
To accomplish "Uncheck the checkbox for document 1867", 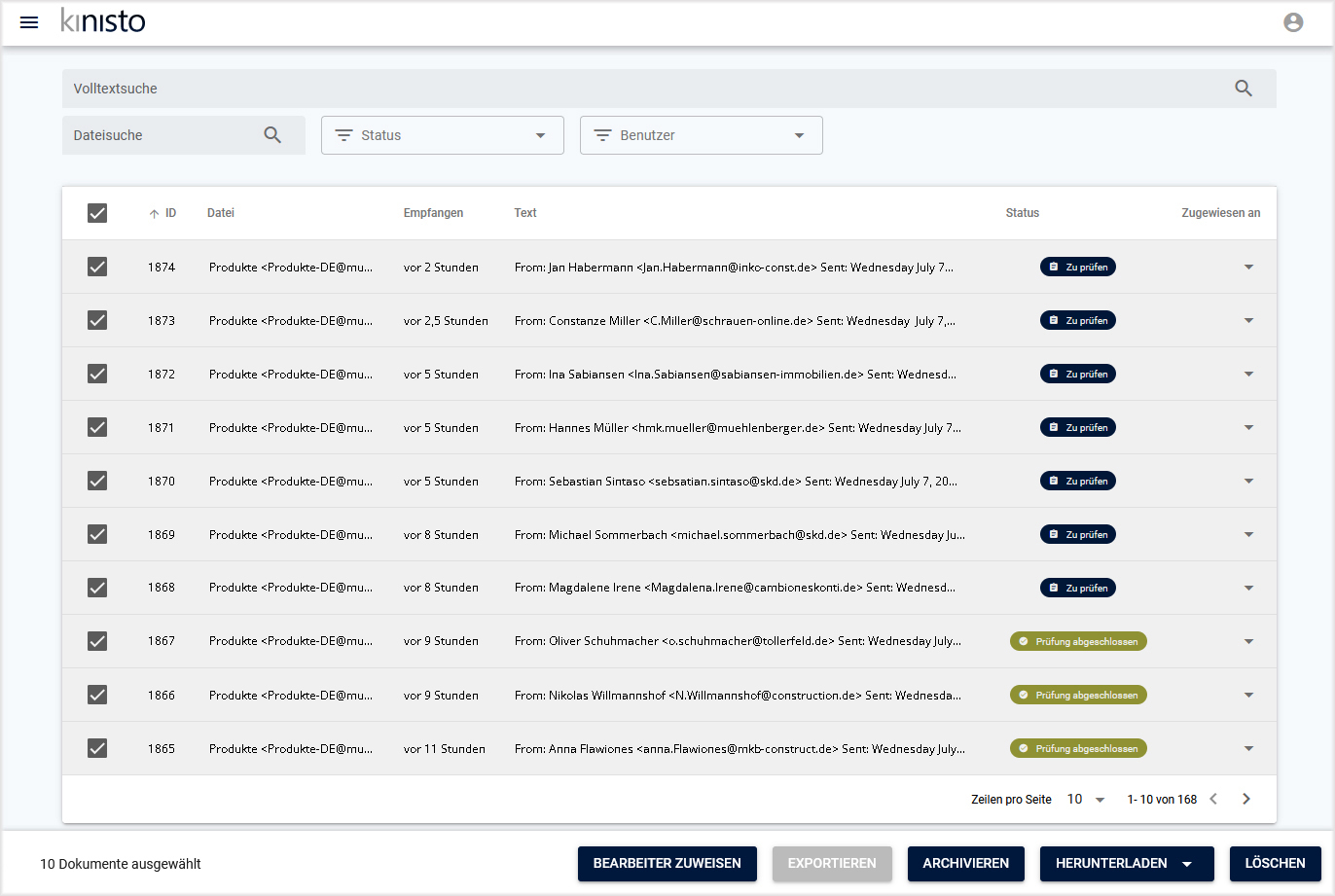I will tap(97, 641).
